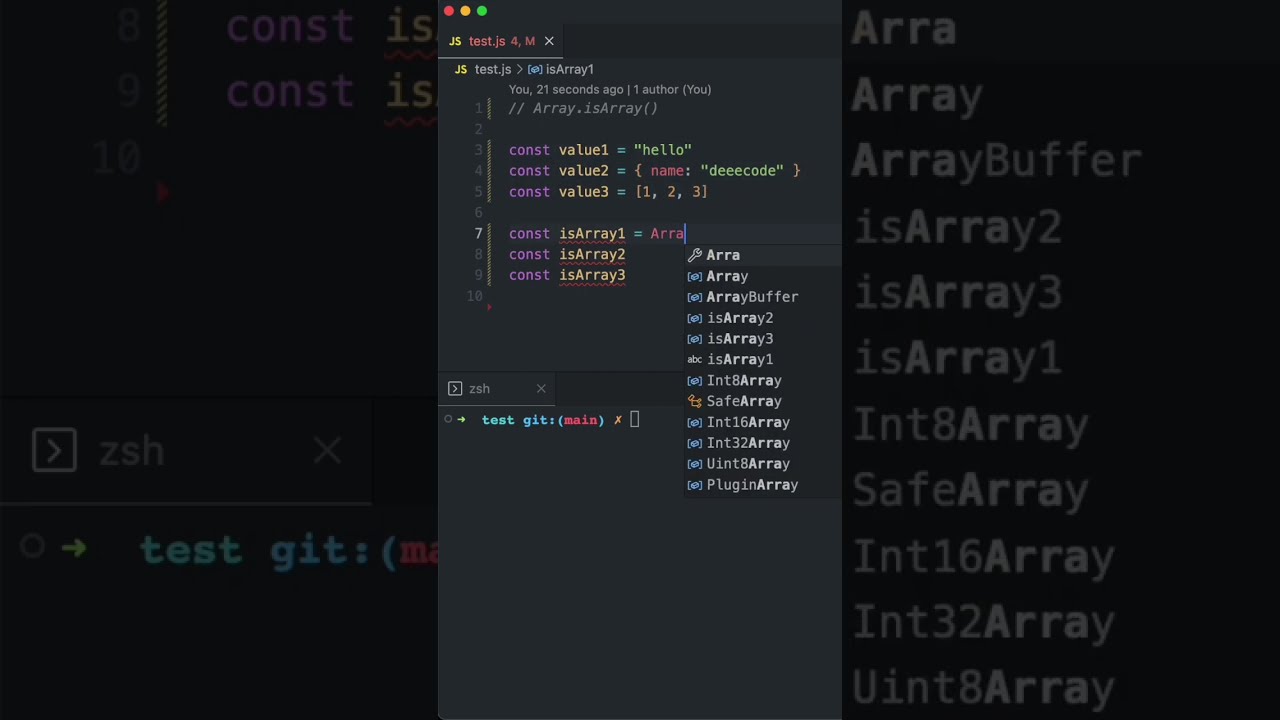
Task: Click the abc icon beside isArray1
Action: click(695, 360)
